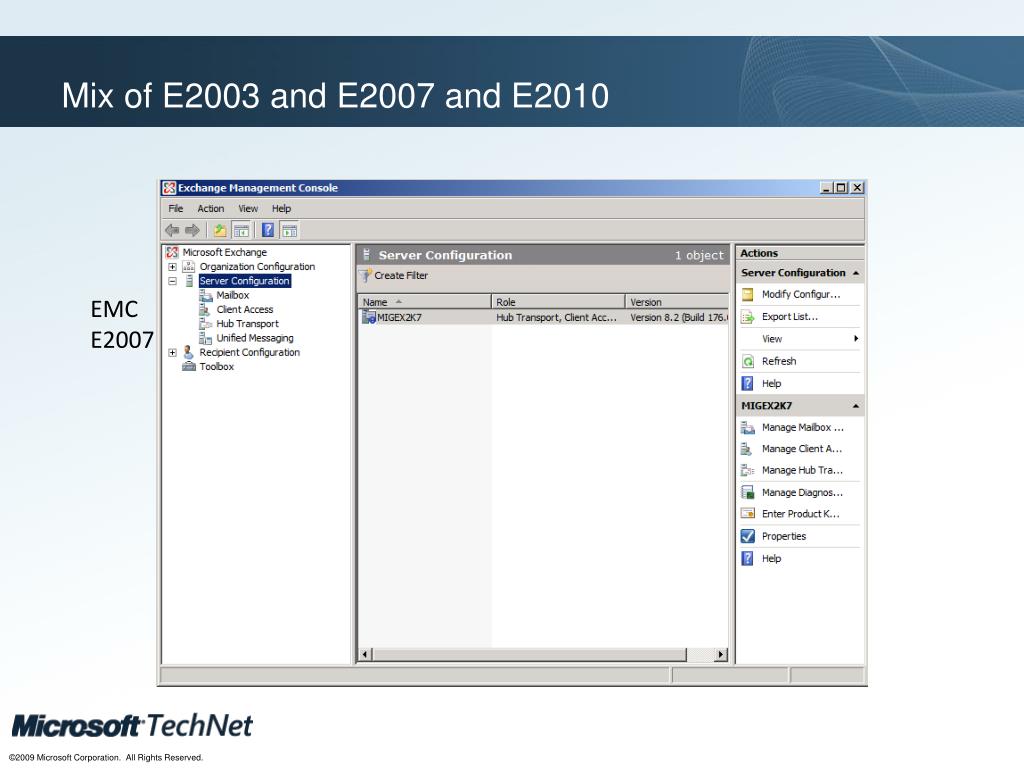Select the 'Hub Transport, Client Acc...' role cell
The width and height of the screenshot is (1024, 768).
tap(556, 317)
